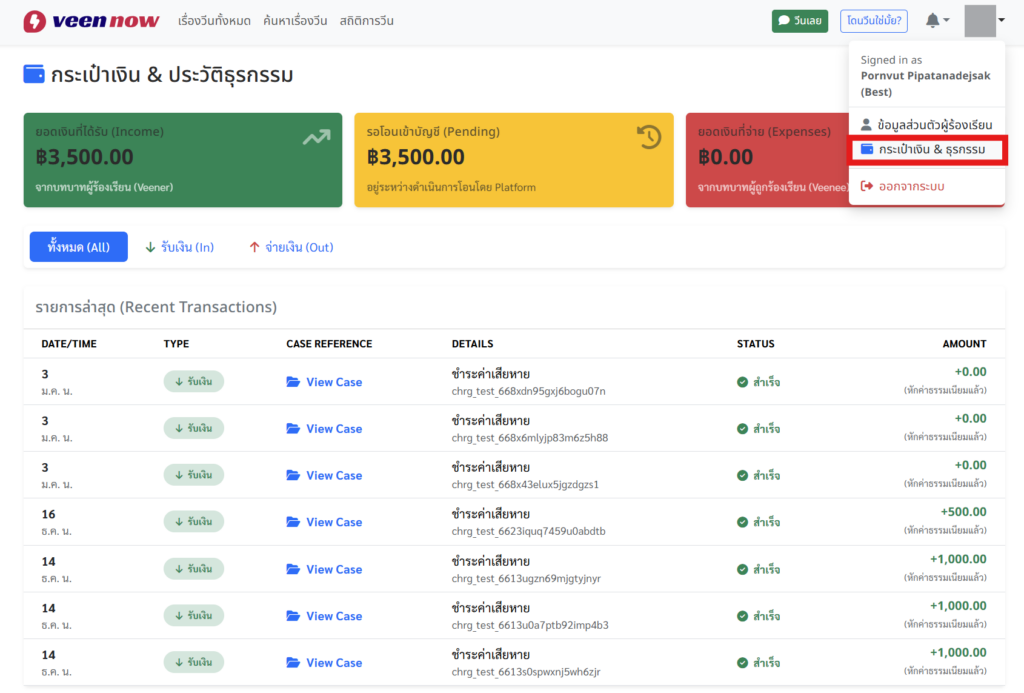Viewport: 1024px width, 693px height.
Task: Select ข้อมูลส่วนตัวผู้ร้องเรียน from the user menu
Action: (927, 125)
